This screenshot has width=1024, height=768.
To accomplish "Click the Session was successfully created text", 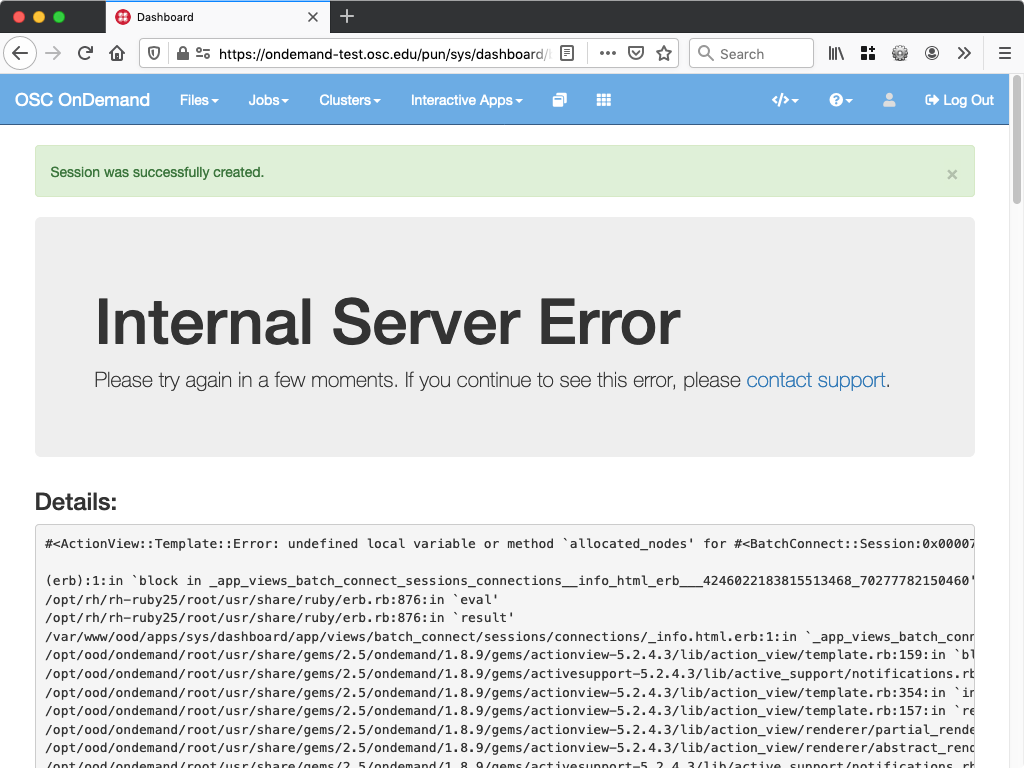I will [x=157, y=172].
